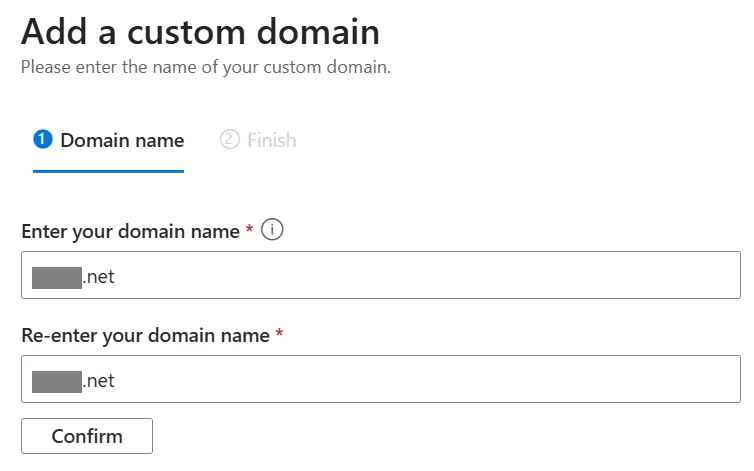
Task: Click the blue underline beneath Domain name tab
Action: tap(109, 171)
